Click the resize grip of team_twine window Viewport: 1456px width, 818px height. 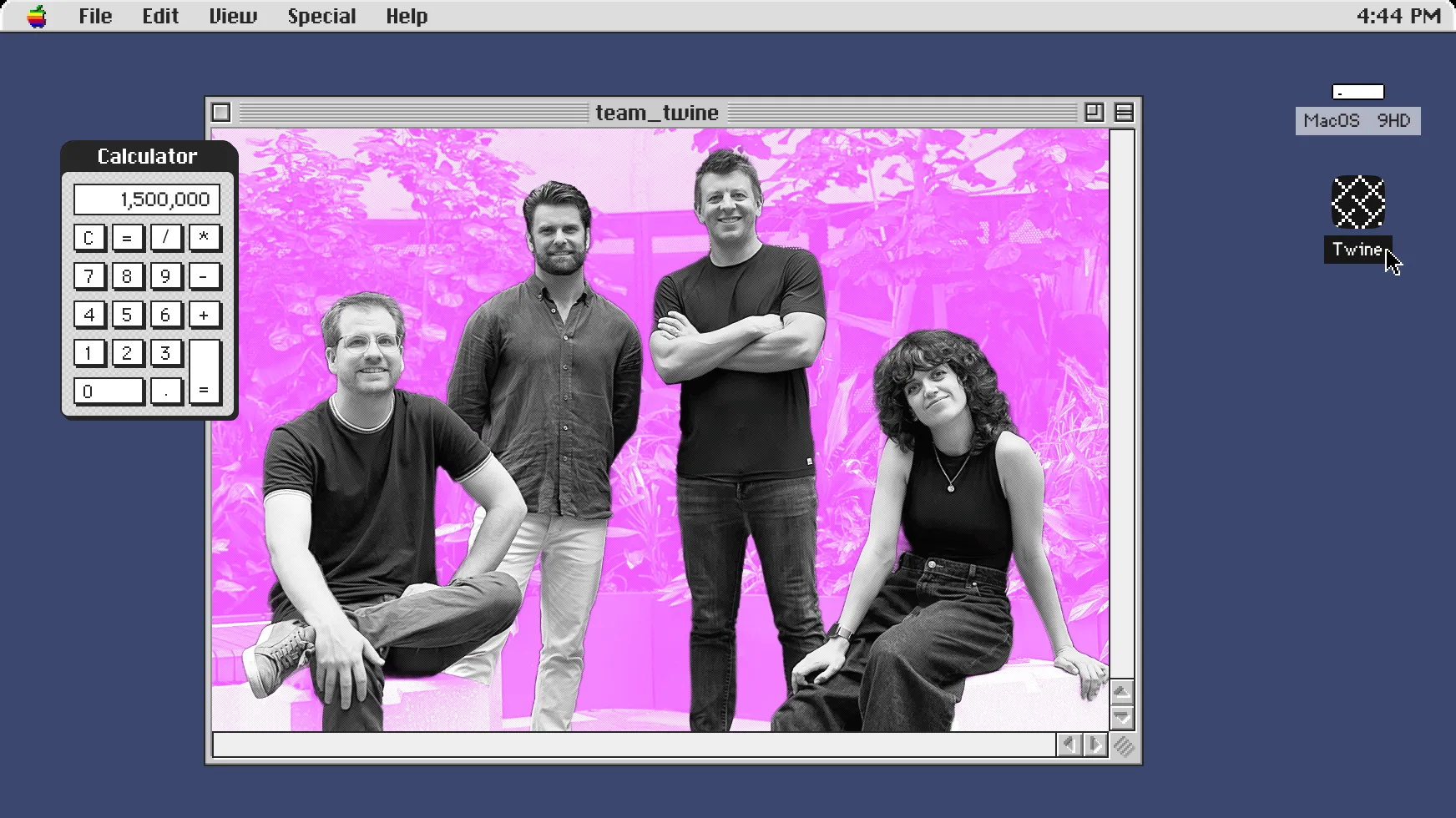[1124, 745]
